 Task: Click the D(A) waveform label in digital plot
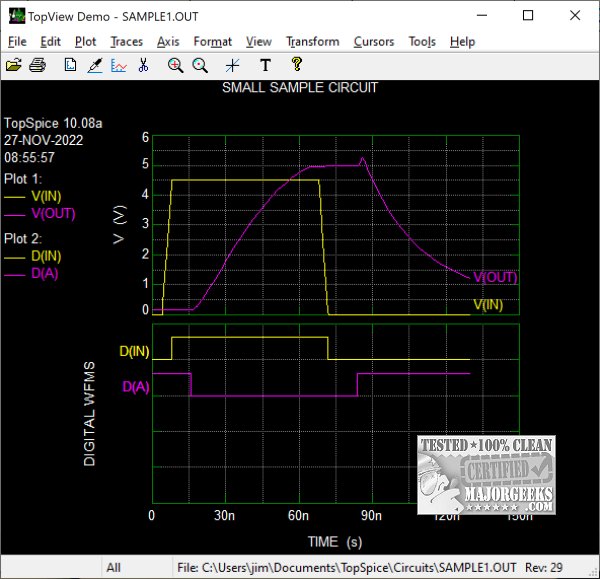pos(136,386)
